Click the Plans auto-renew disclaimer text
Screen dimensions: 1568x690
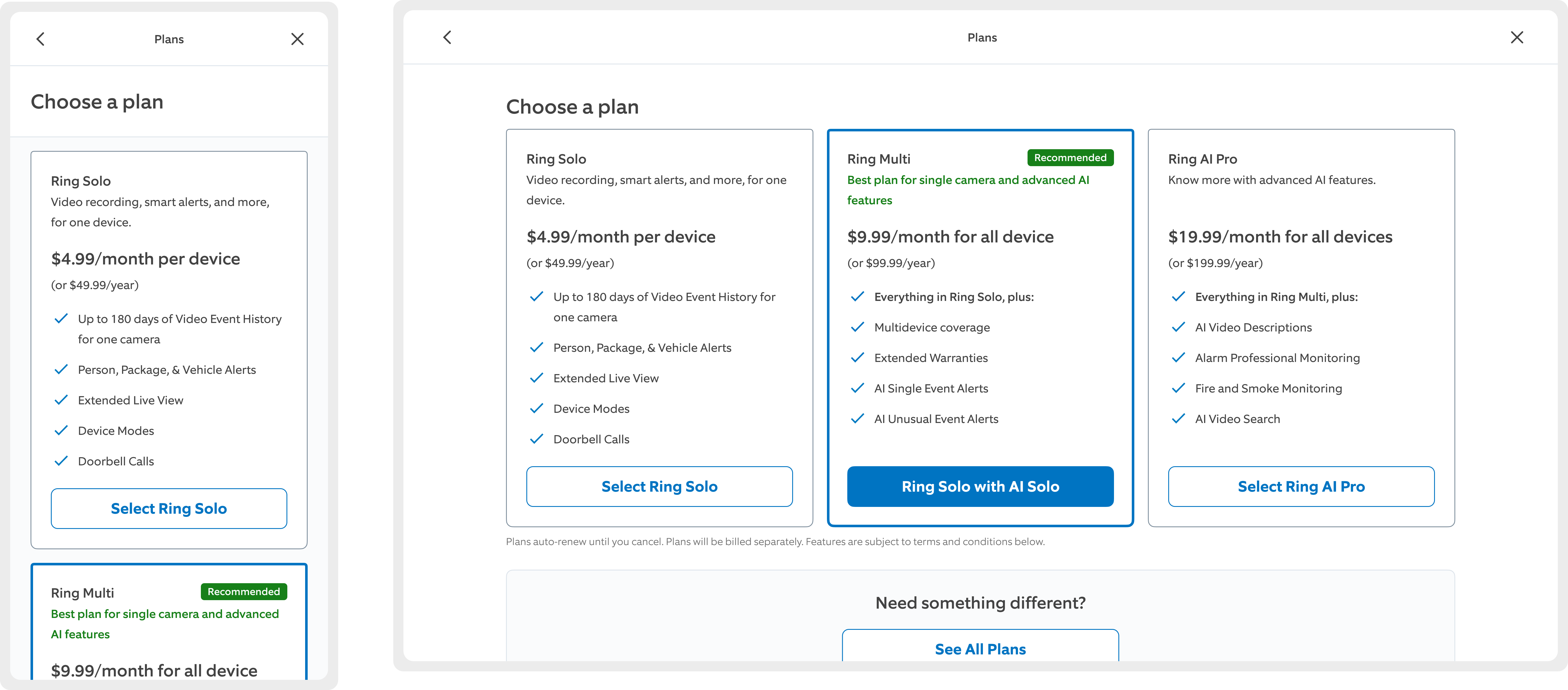775,541
